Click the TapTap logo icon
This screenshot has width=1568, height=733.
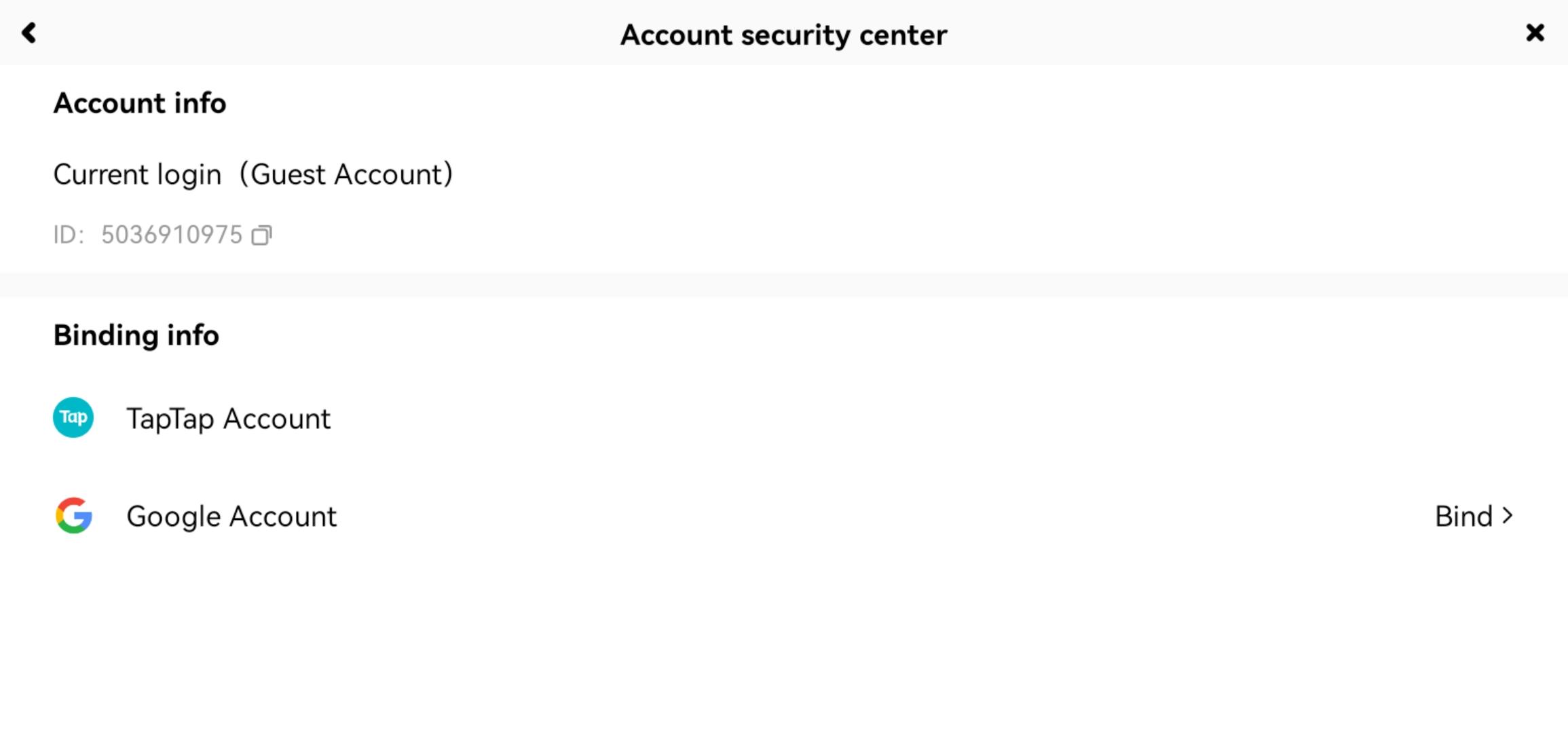coord(73,417)
